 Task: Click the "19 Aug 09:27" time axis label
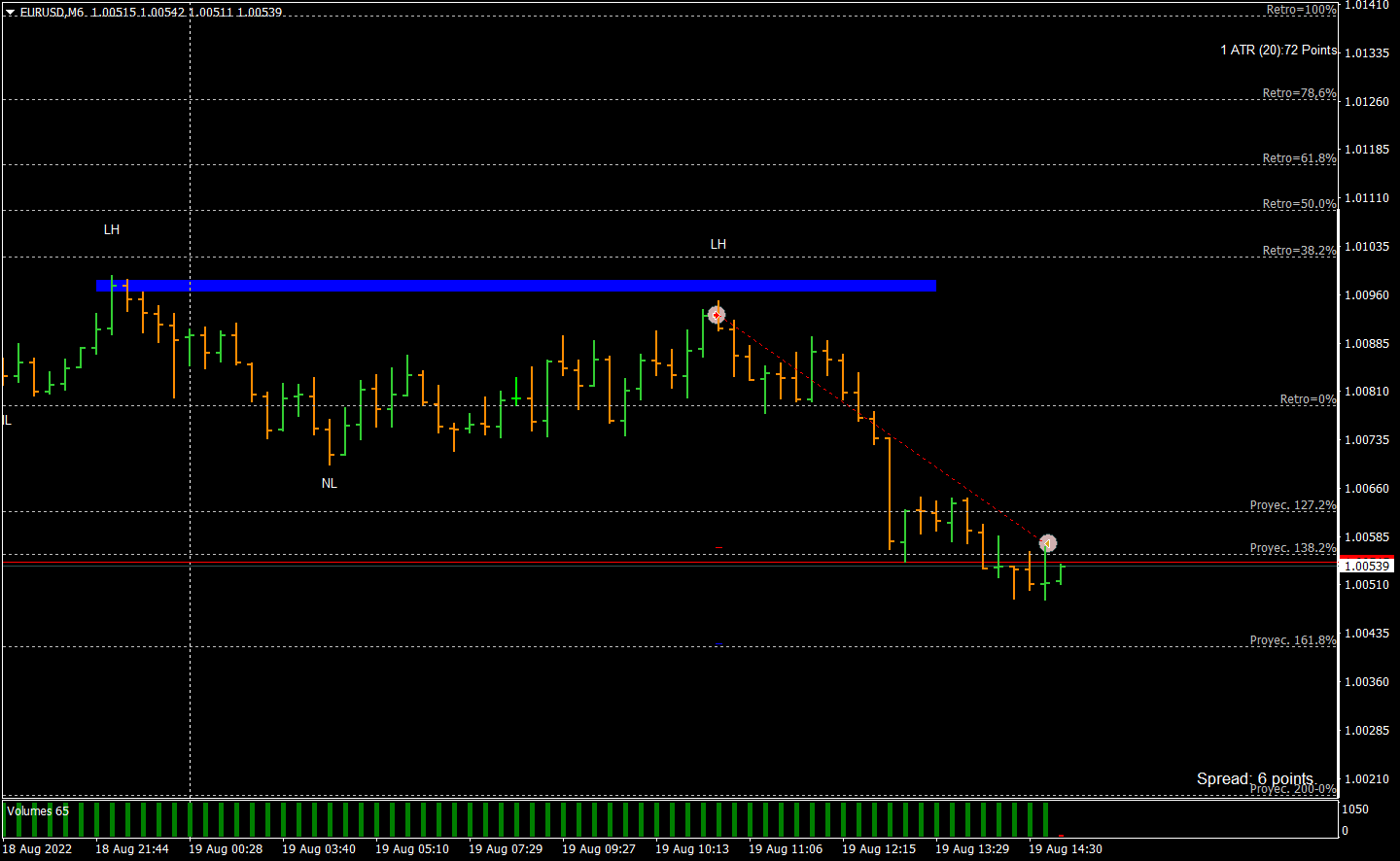[599, 849]
